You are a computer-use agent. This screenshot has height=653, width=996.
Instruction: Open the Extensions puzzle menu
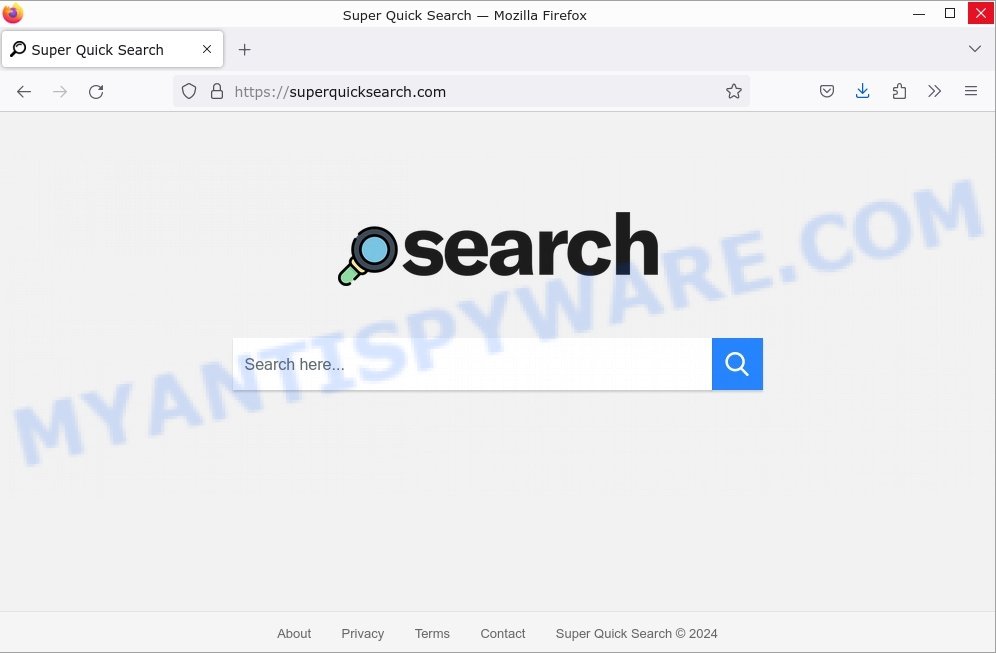899,91
